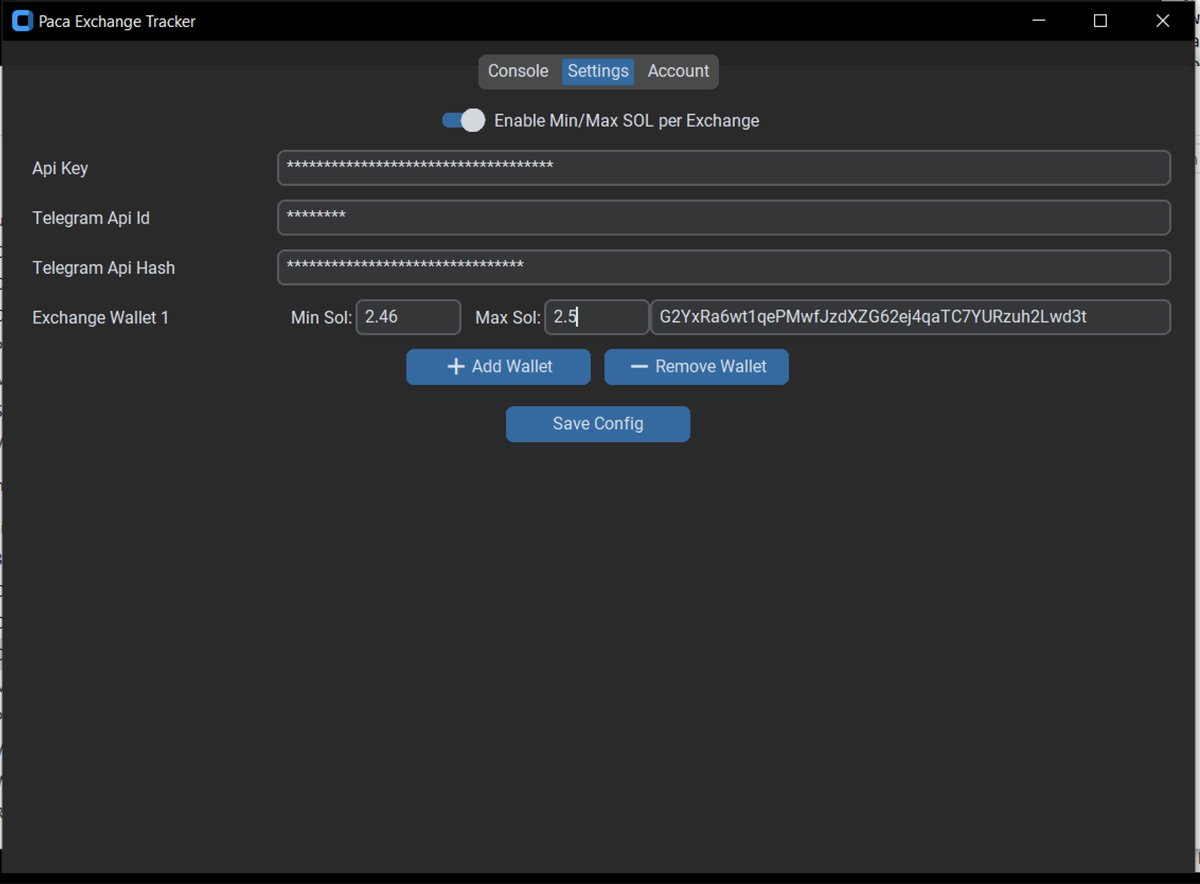
Task: Click the Api Key input field
Action: [724, 168]
